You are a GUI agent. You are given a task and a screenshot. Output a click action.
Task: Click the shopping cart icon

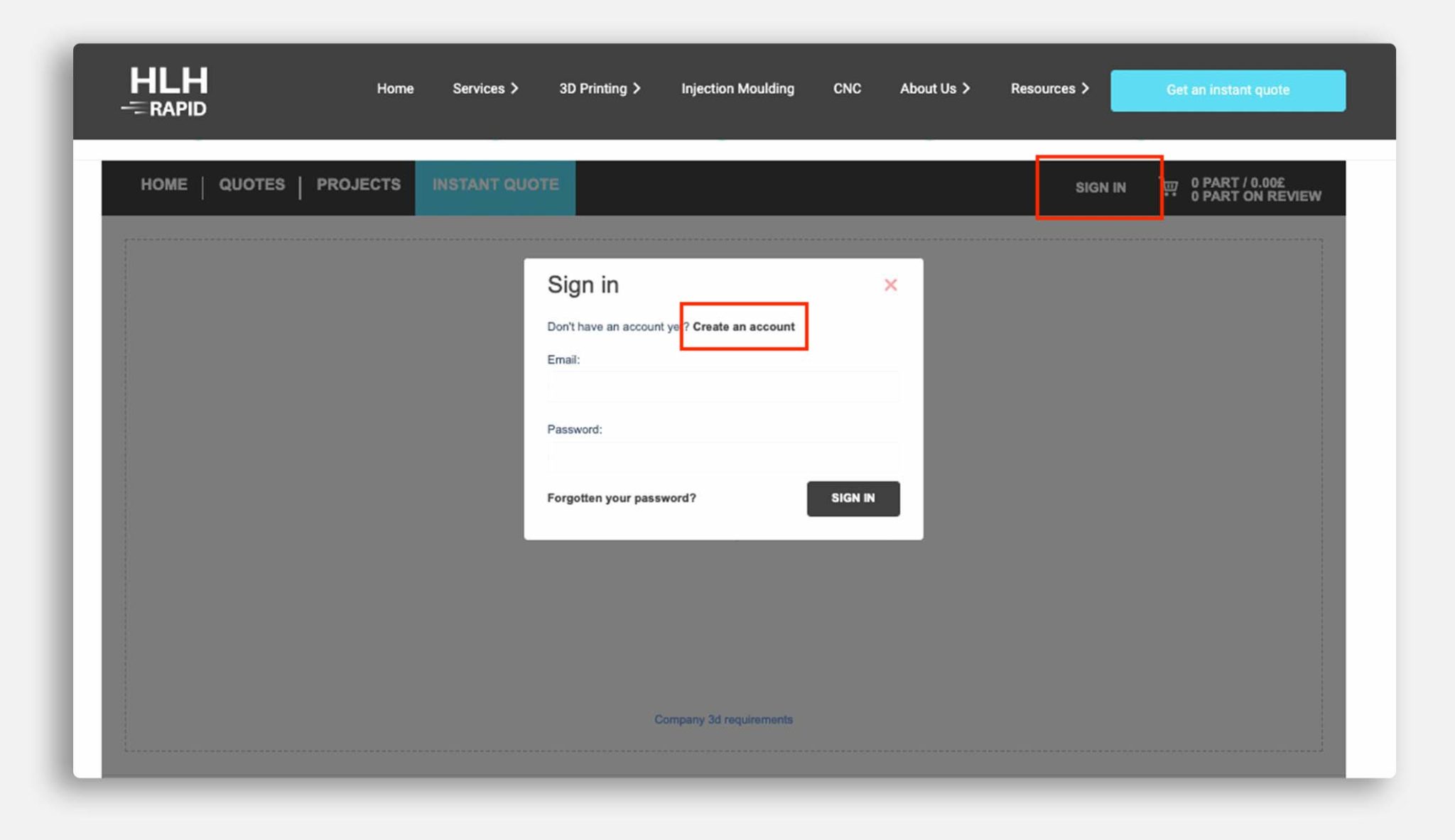[x=1169, y=188]
